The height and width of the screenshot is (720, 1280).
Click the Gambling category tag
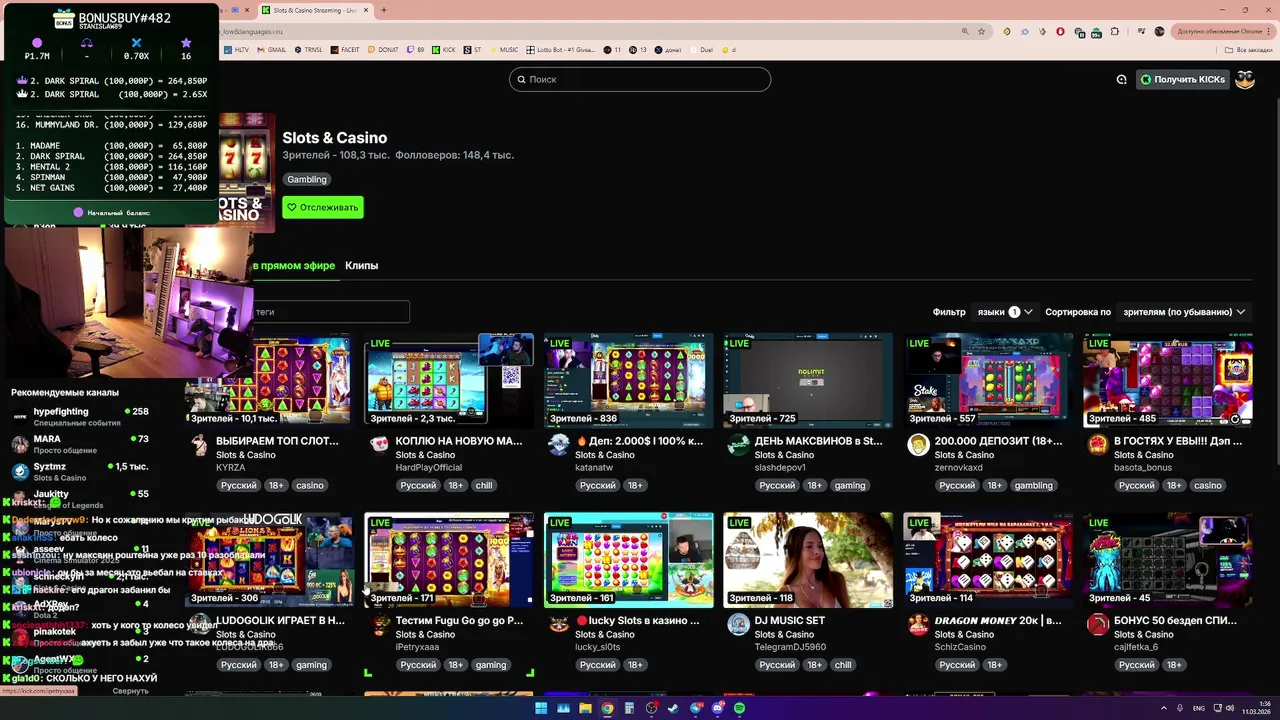(307, 179)
